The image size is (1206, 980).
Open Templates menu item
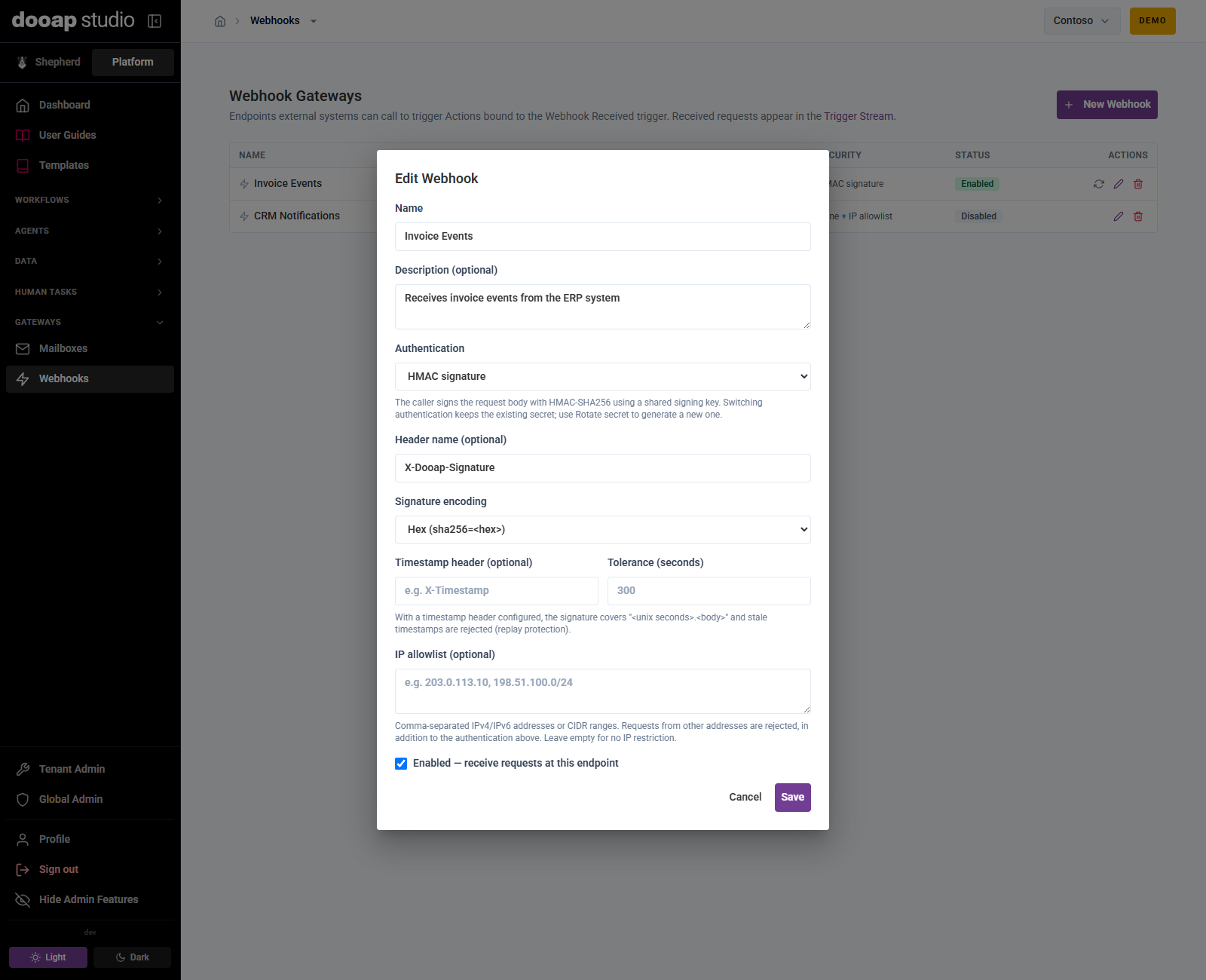90,166
